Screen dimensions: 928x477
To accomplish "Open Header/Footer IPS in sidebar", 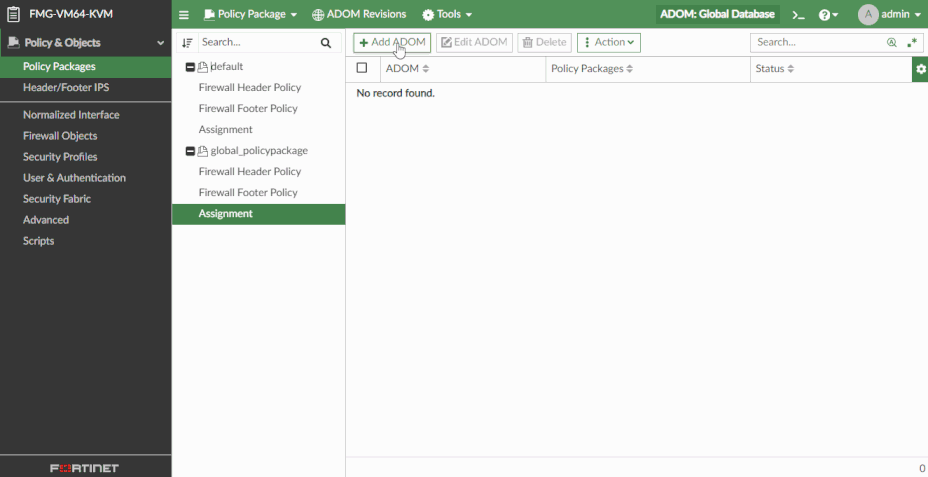I will tap(86, 88).
